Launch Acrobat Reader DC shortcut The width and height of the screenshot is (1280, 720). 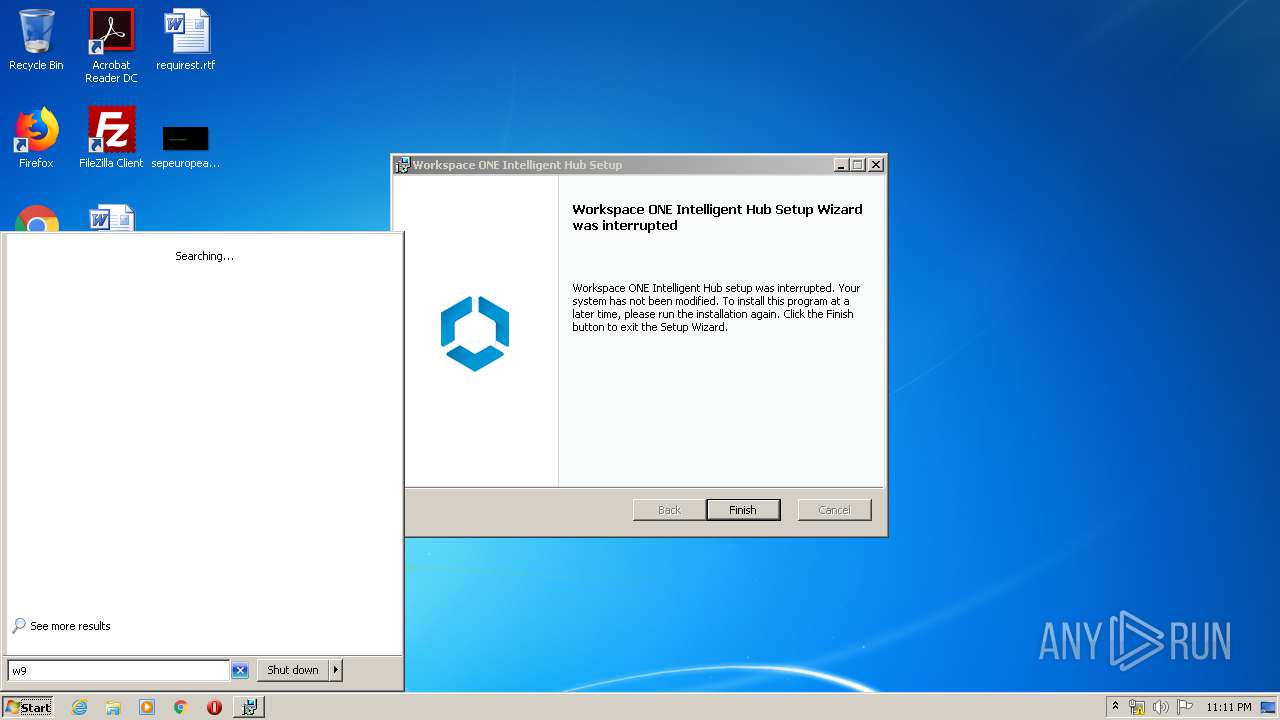pyautogui.click(x=111, y=45)
